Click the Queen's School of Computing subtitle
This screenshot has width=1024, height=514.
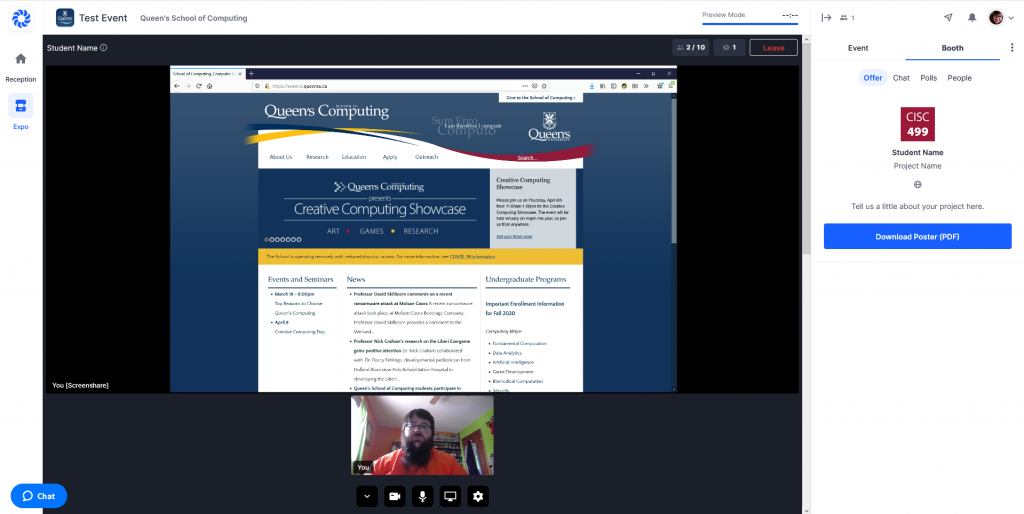[x=193, y=18]
